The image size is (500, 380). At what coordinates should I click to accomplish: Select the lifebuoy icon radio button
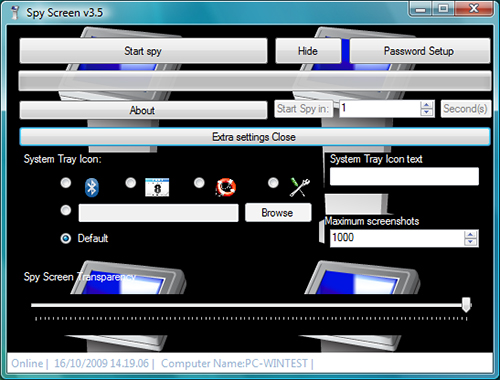199,183
